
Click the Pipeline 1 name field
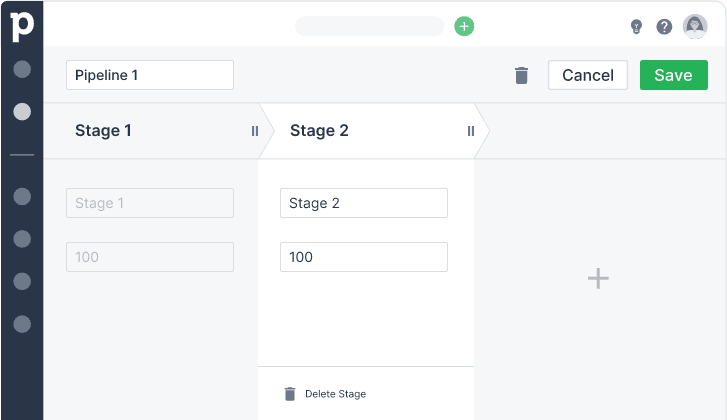click(x=150, y=75)
